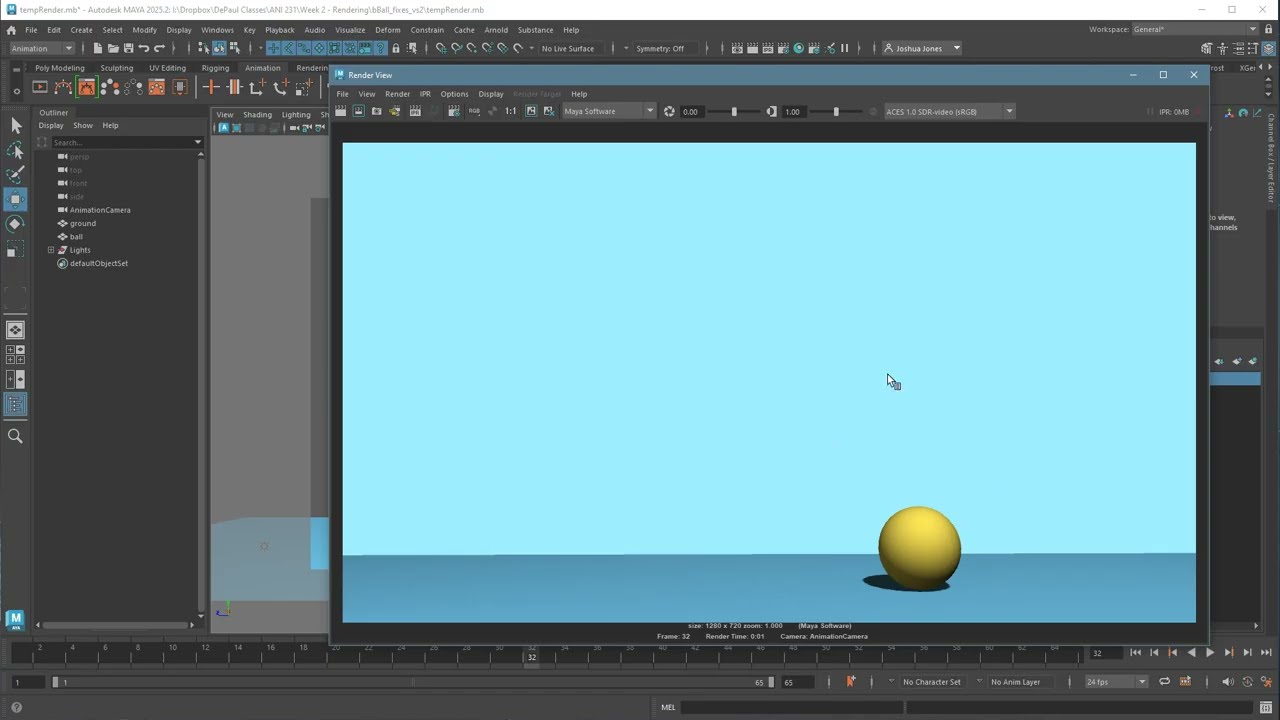The image size is (1280, 720).
Task: Open the Maya Software renderer dropdown
Action: pyautogui.click(x=609, y=111)
